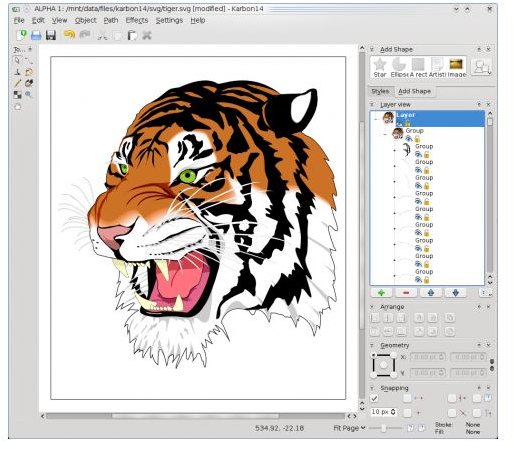
Task: Click the grayed Redo arrow icon
Action: pyautogui.click(x=84, y=35)
